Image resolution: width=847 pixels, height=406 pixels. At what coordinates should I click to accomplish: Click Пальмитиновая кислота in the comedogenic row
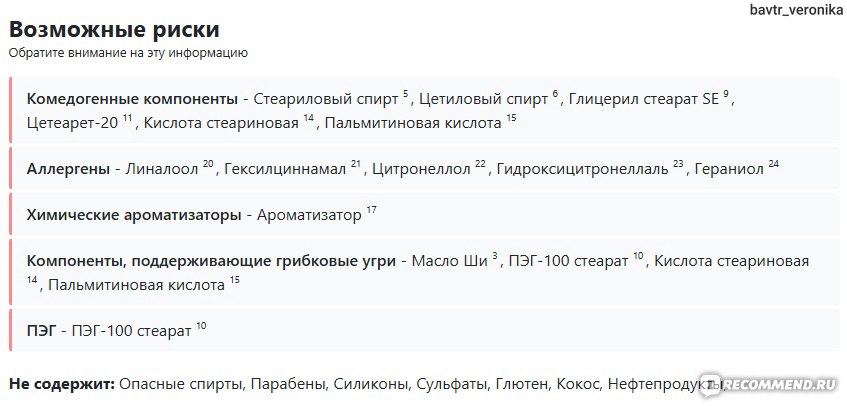[413, 123]
